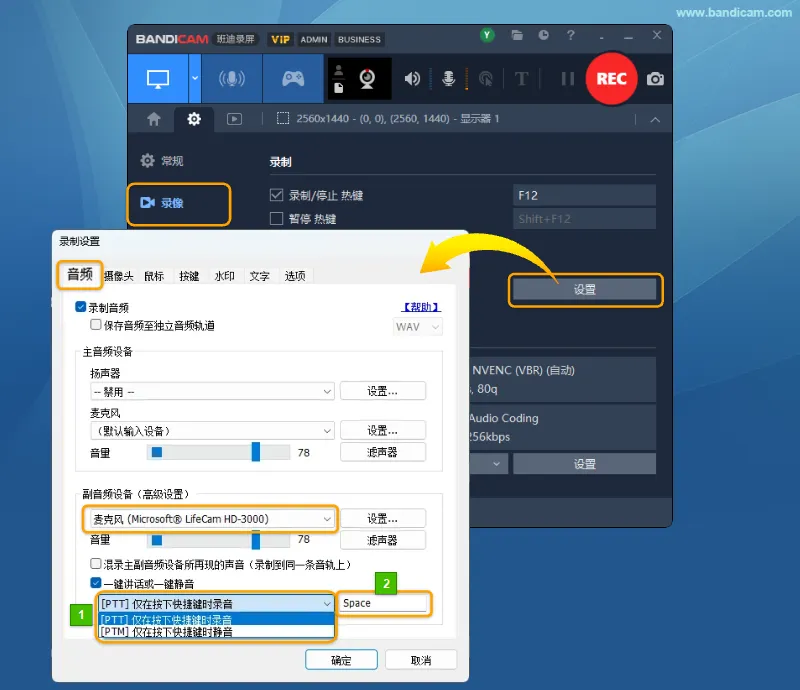The width and height of the screenshot is (800, 690).
Task: Click F12 hotkey field
Action: point(584,195)
